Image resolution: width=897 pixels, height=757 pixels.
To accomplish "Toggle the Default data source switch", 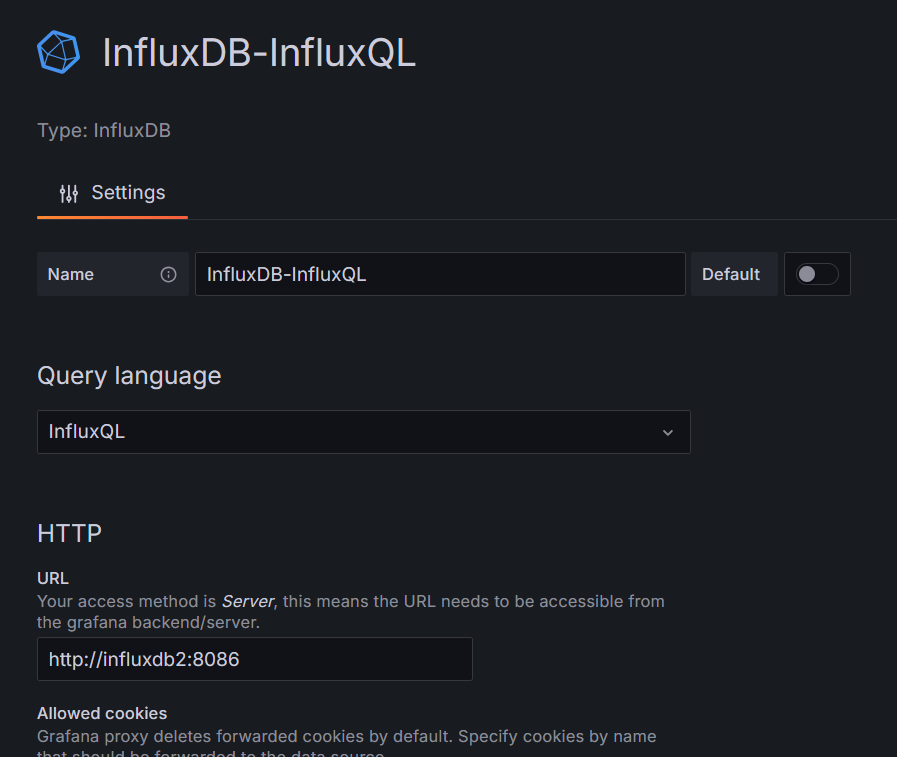I will [817, 274].
